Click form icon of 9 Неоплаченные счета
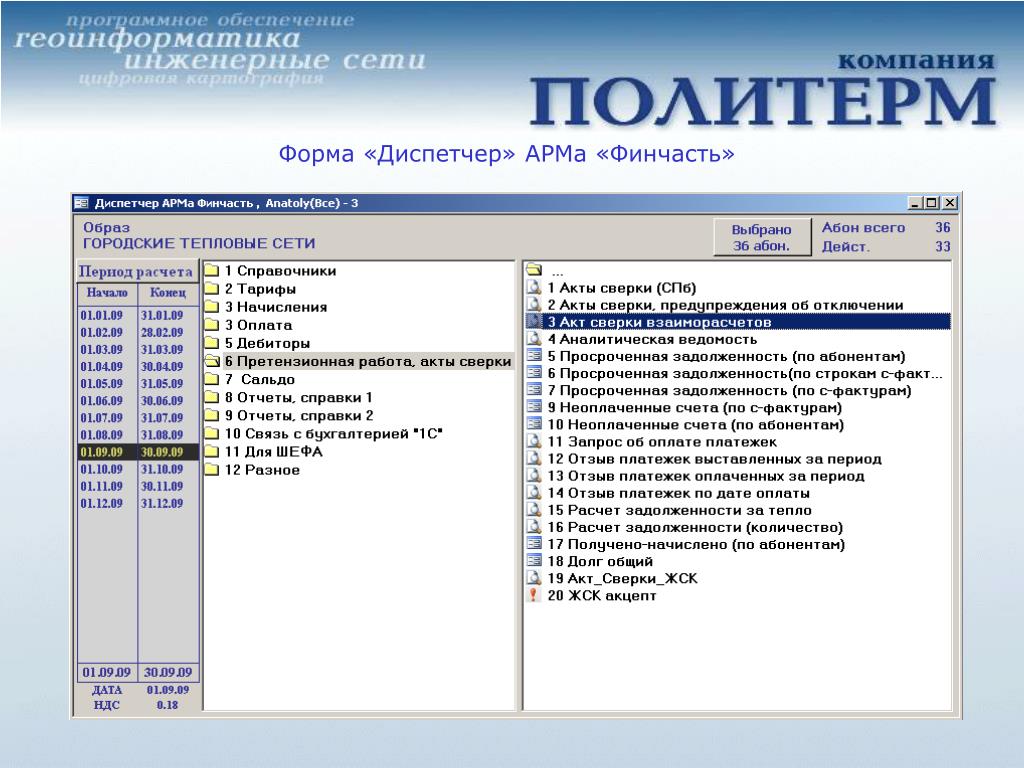The height and width of the screenshot is (768, 1024). (534, 408)
